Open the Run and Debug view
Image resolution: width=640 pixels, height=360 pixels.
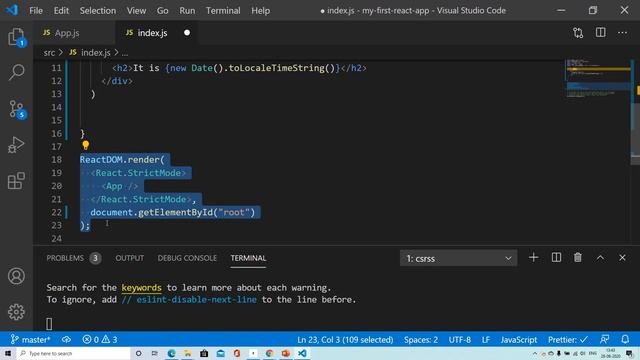16,145
